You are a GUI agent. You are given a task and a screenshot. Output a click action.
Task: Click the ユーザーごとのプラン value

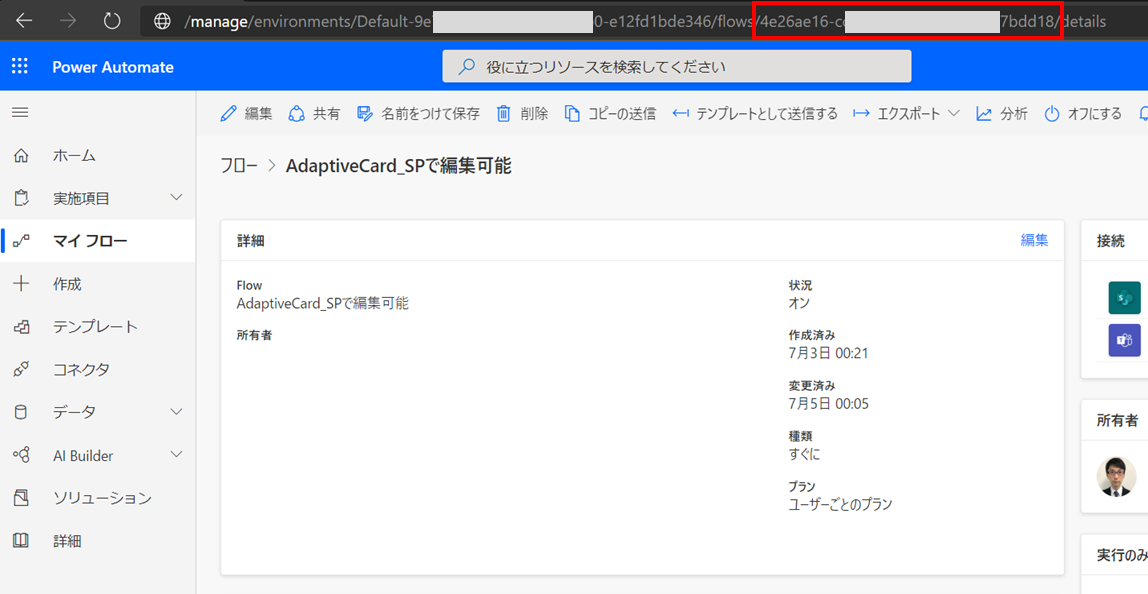(x=840, y=504)
